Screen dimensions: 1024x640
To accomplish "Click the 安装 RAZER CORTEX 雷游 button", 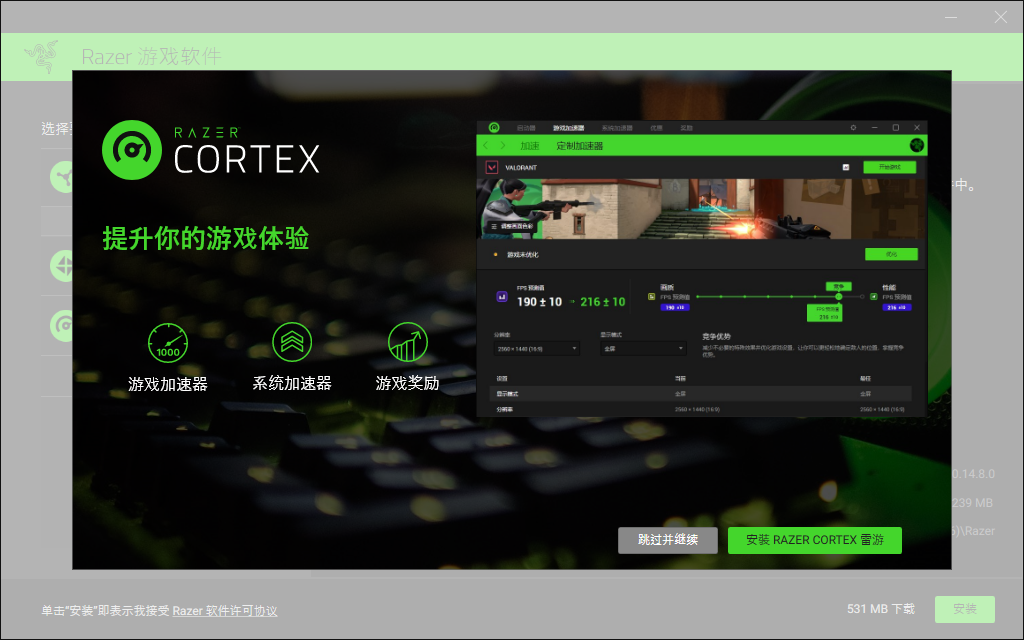I will (x=814, y=540).
